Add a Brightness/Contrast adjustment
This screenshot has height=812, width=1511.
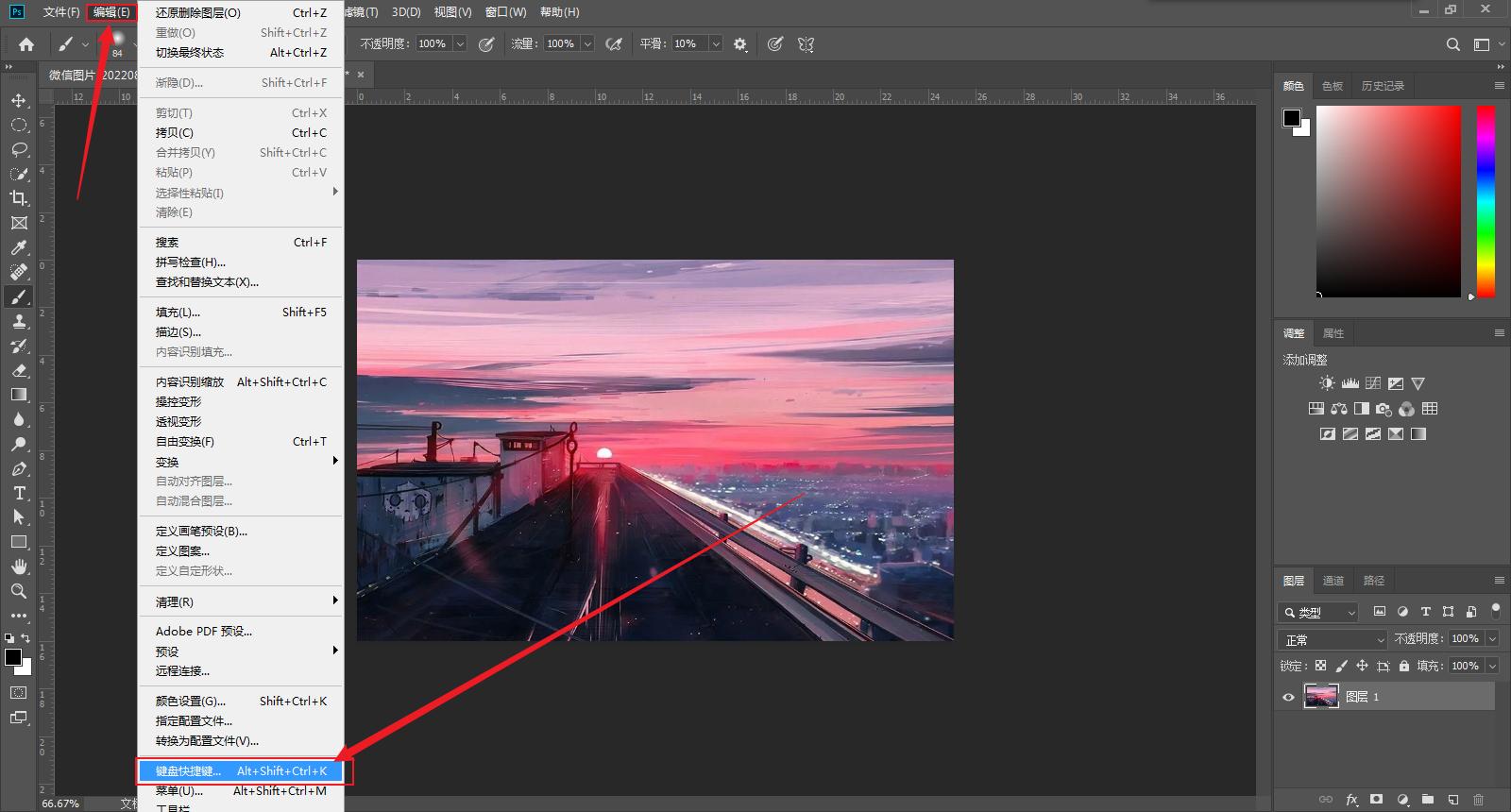1327,383
